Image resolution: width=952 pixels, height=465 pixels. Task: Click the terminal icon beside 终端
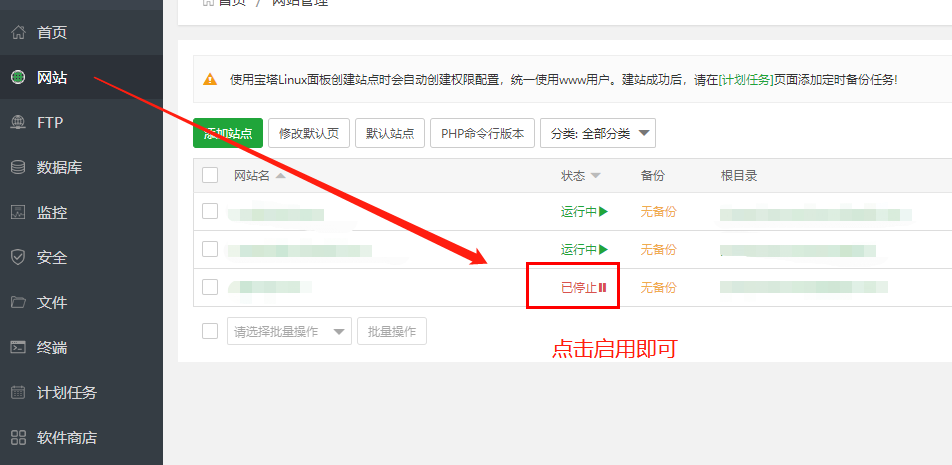(19, 348)
